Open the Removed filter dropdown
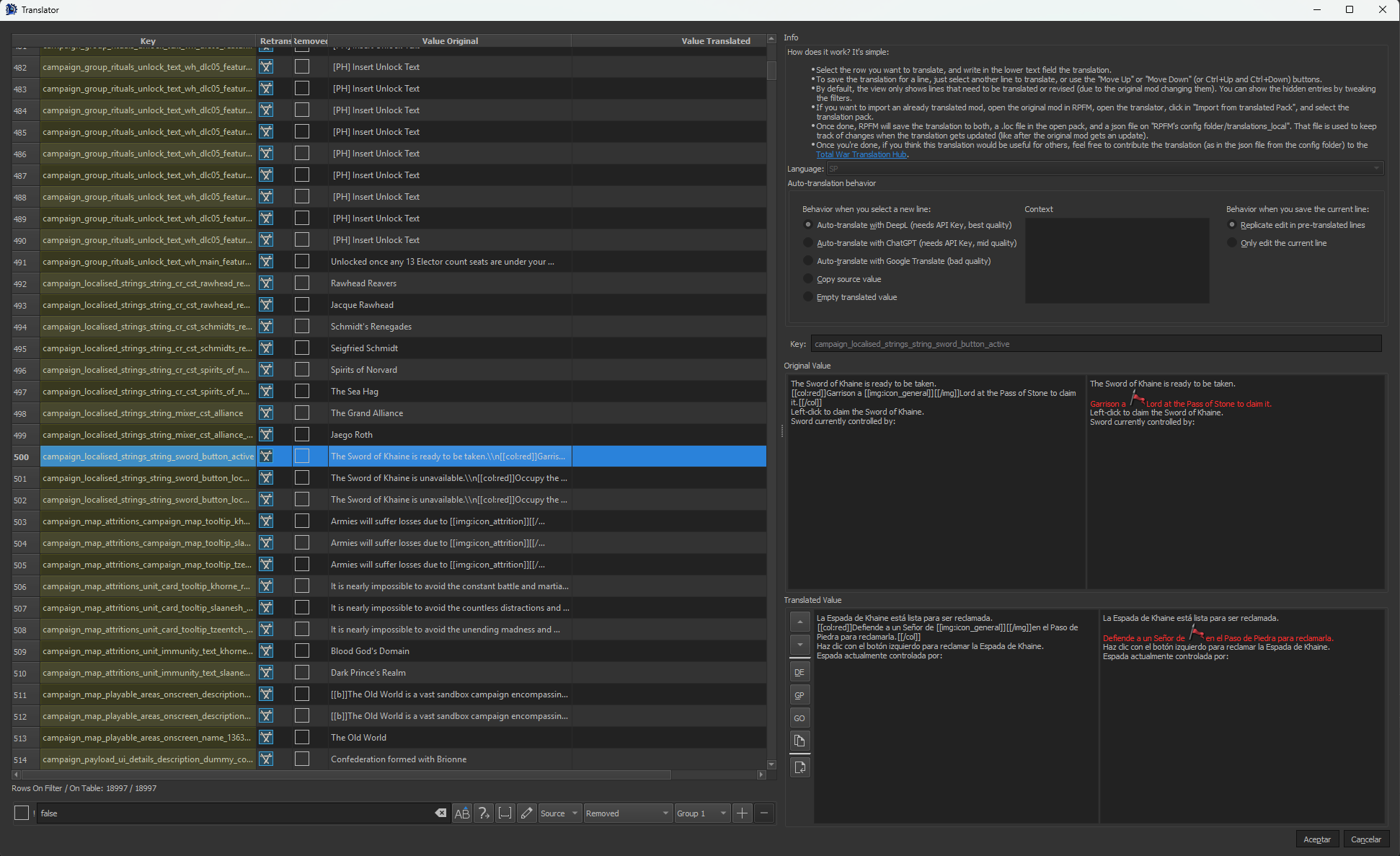1400x856 pixels. (627, 813)
